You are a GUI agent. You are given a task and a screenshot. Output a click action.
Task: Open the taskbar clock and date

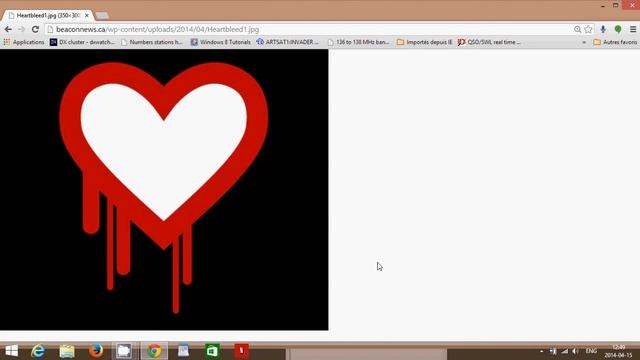pos(618,351)
